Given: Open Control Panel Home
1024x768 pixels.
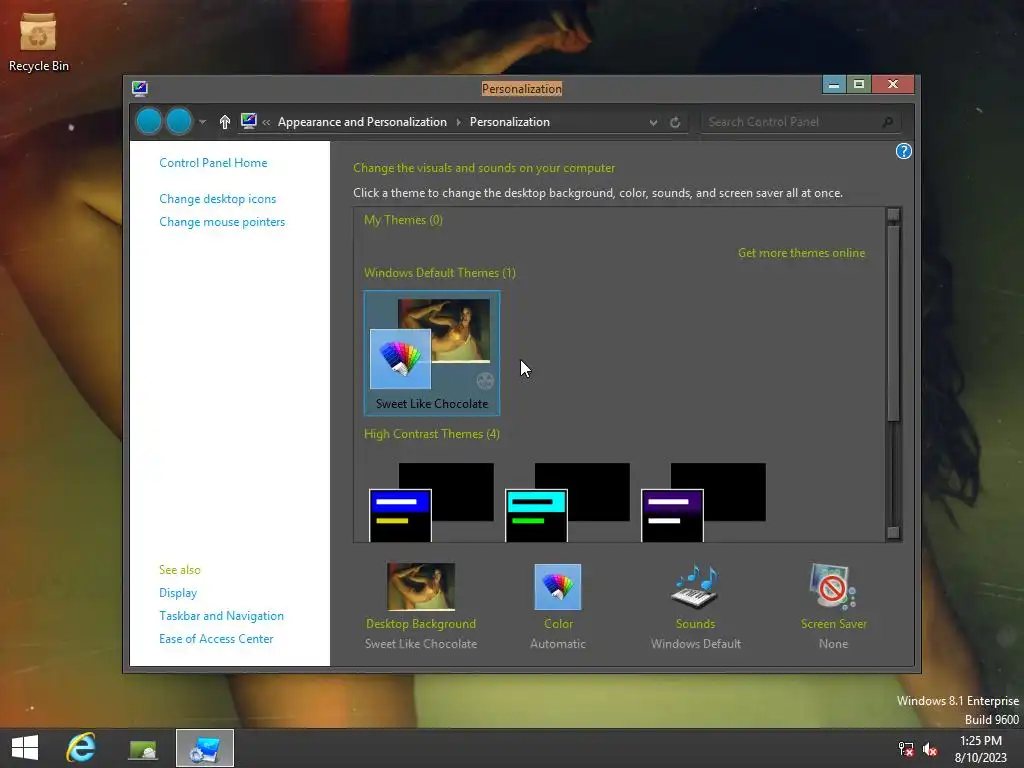Looking at the screenshot, I should 213,163.
